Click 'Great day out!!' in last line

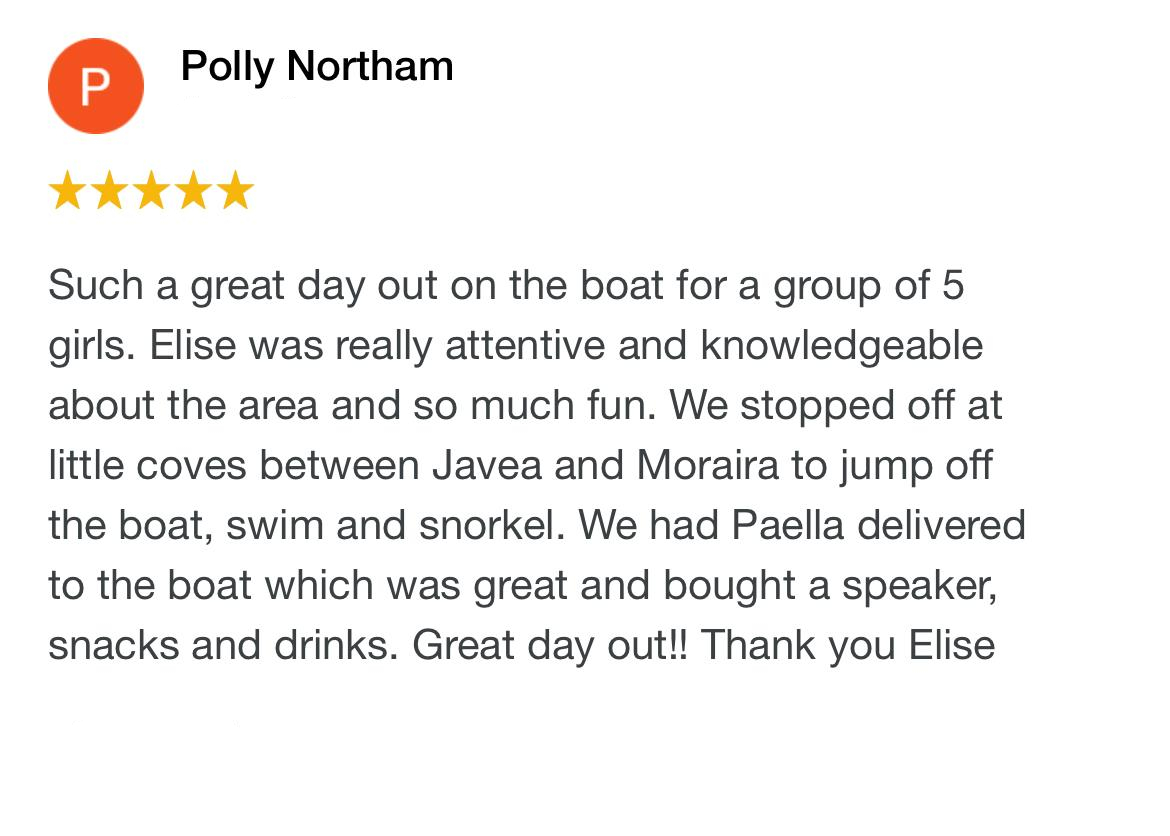[x=549, y=646]
